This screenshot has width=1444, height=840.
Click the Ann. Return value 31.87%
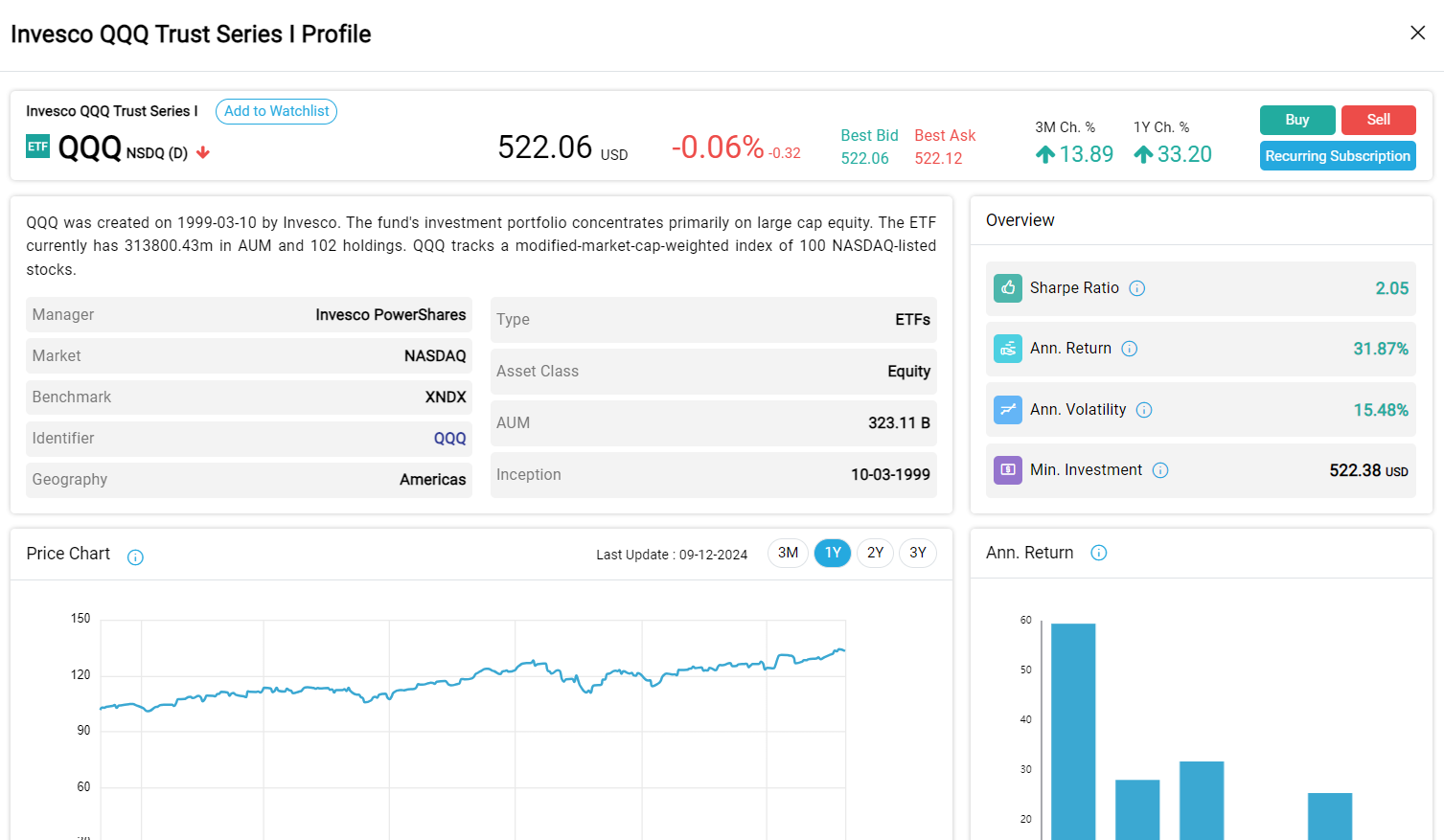pos(1381,349)
